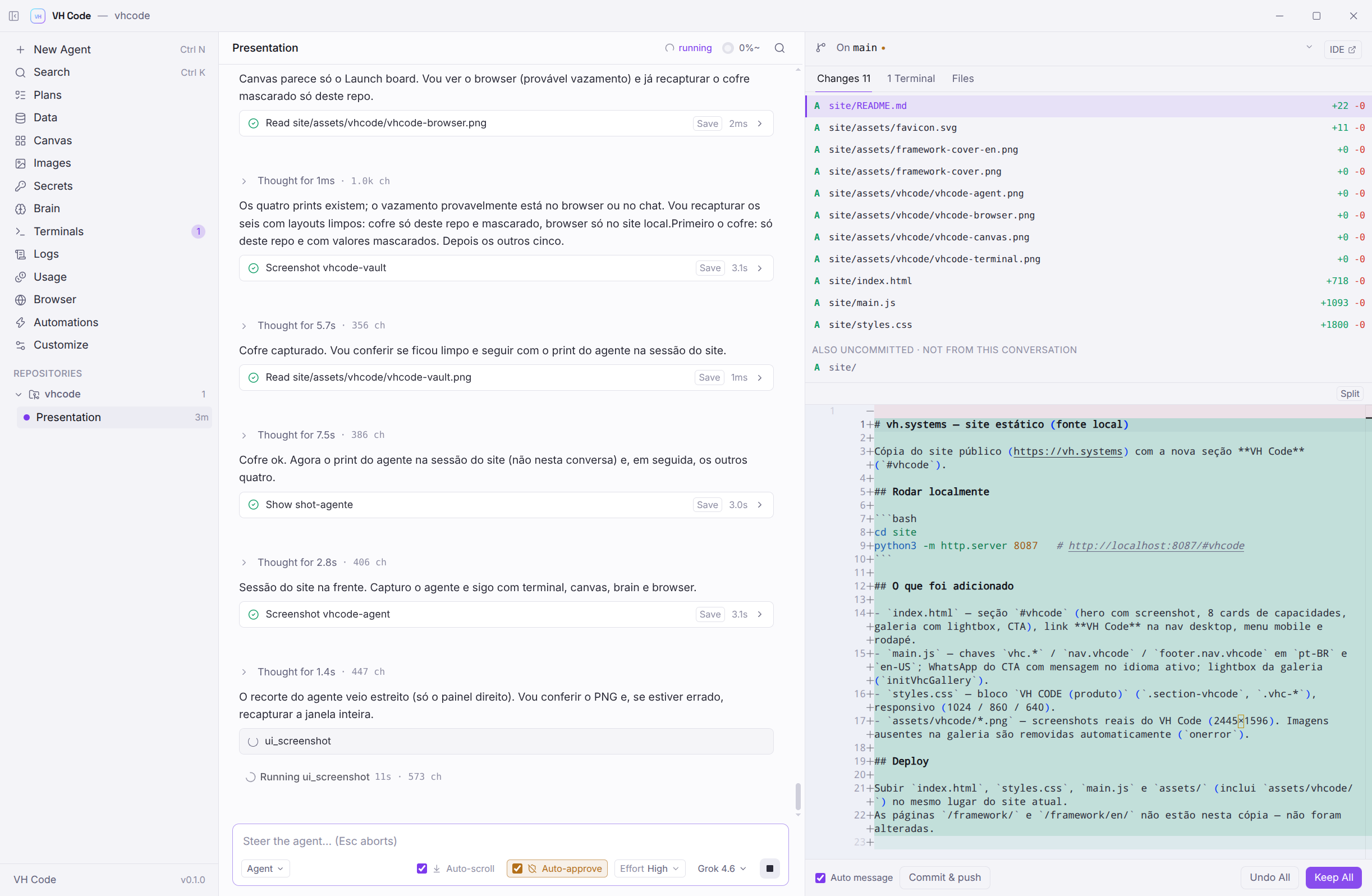Stop the running agent

769,868
